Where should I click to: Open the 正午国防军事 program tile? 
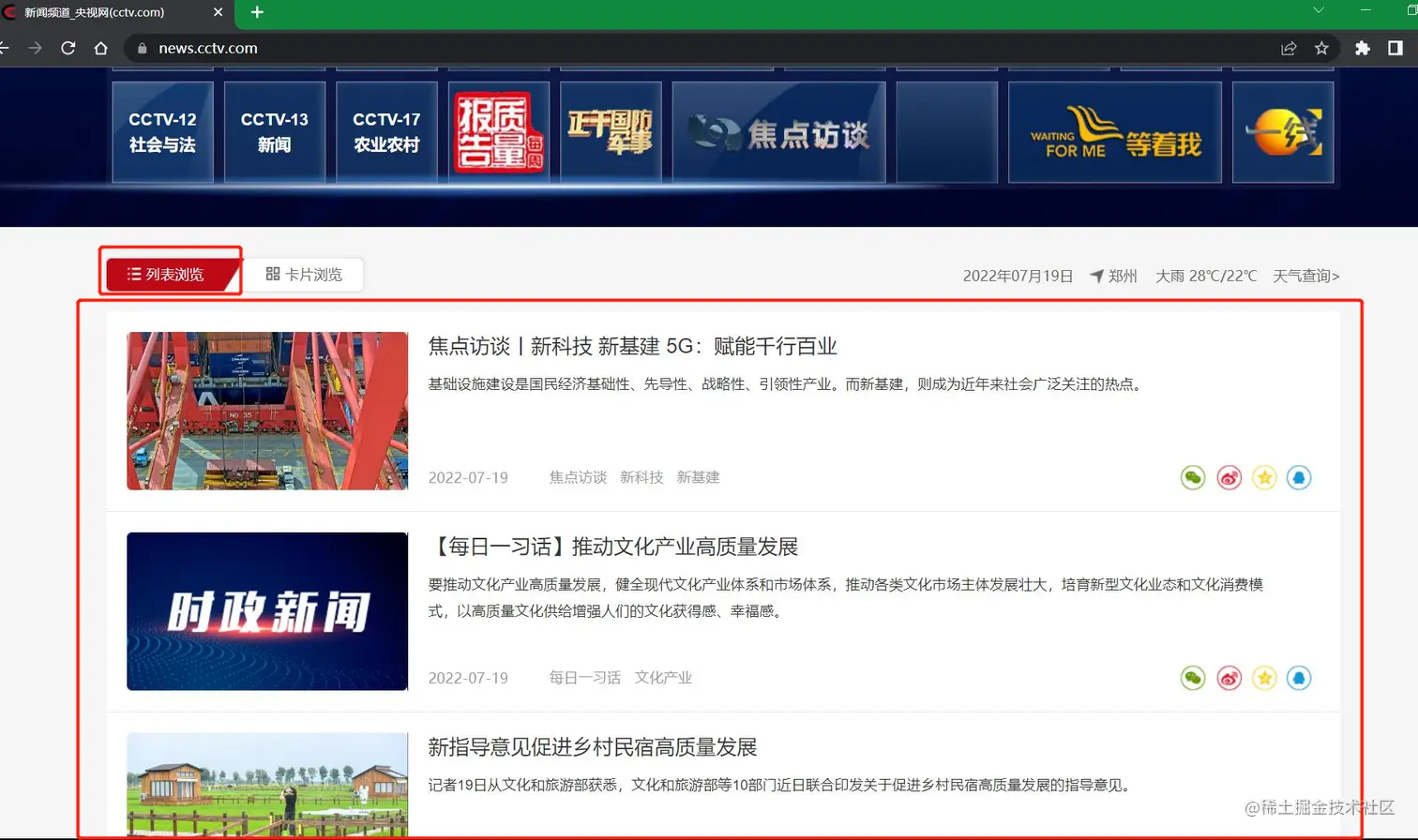pyautogui.click(x=611, y=132)
